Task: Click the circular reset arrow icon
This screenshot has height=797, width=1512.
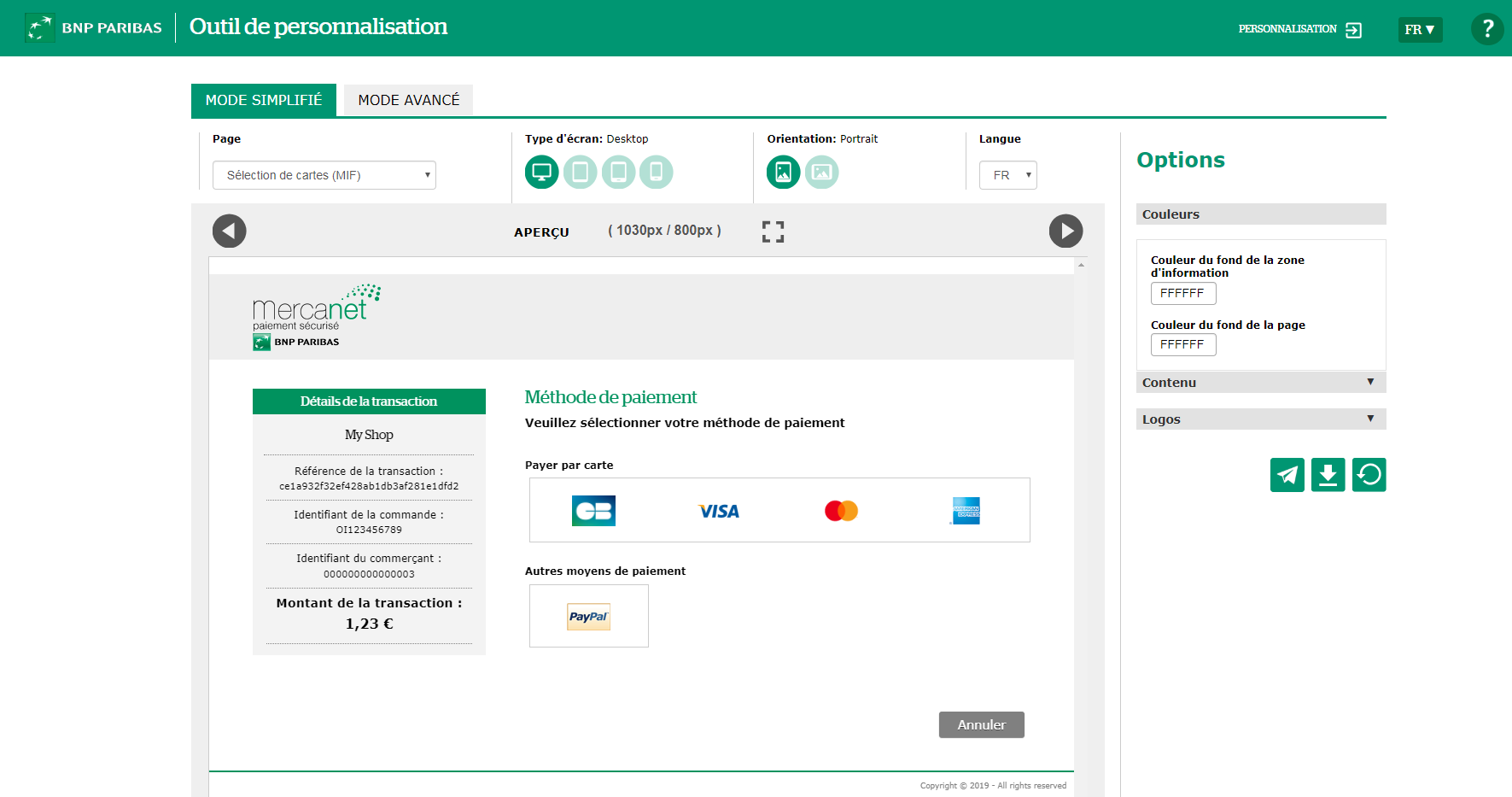Action: point(1369,475)
